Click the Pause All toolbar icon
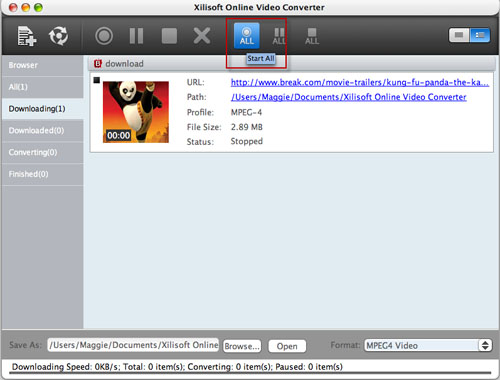500x380 pixels. coord(279,36)
